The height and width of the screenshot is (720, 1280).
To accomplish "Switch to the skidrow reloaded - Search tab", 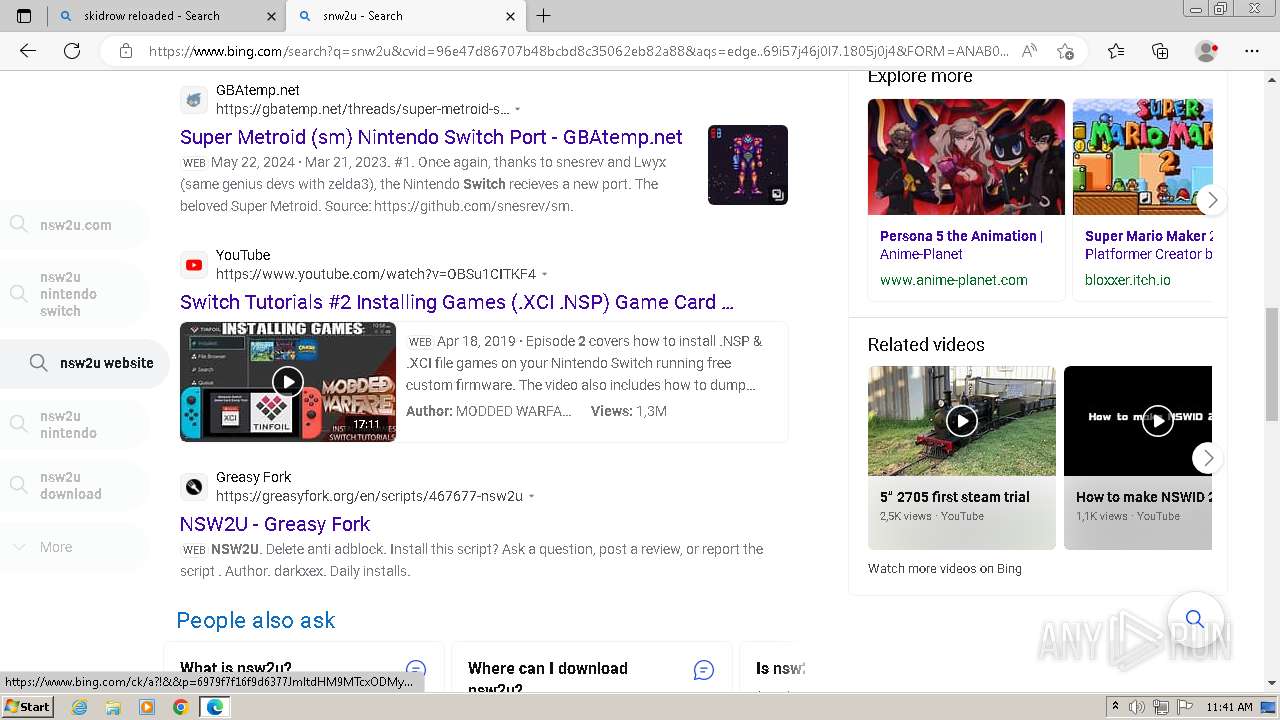I will (x=166, y=16).
